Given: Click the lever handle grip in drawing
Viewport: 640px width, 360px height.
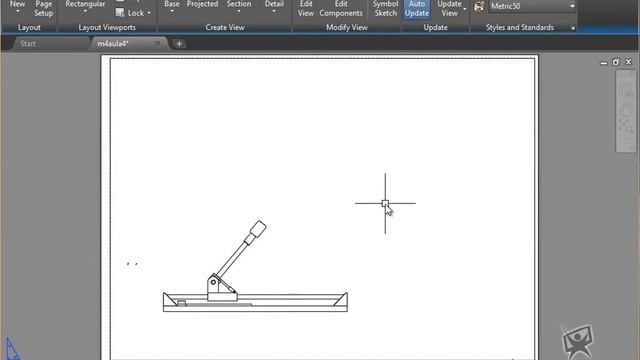Looking at the screenshot, I should click(x=258, y=229).
